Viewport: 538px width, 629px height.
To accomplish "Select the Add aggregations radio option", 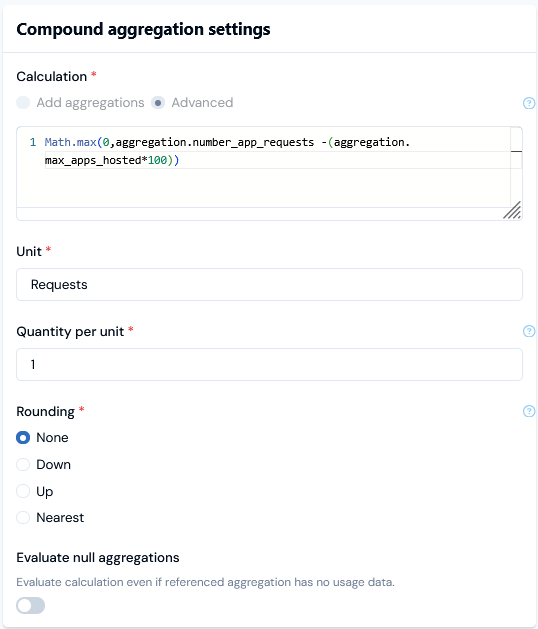I will [23, 103].
